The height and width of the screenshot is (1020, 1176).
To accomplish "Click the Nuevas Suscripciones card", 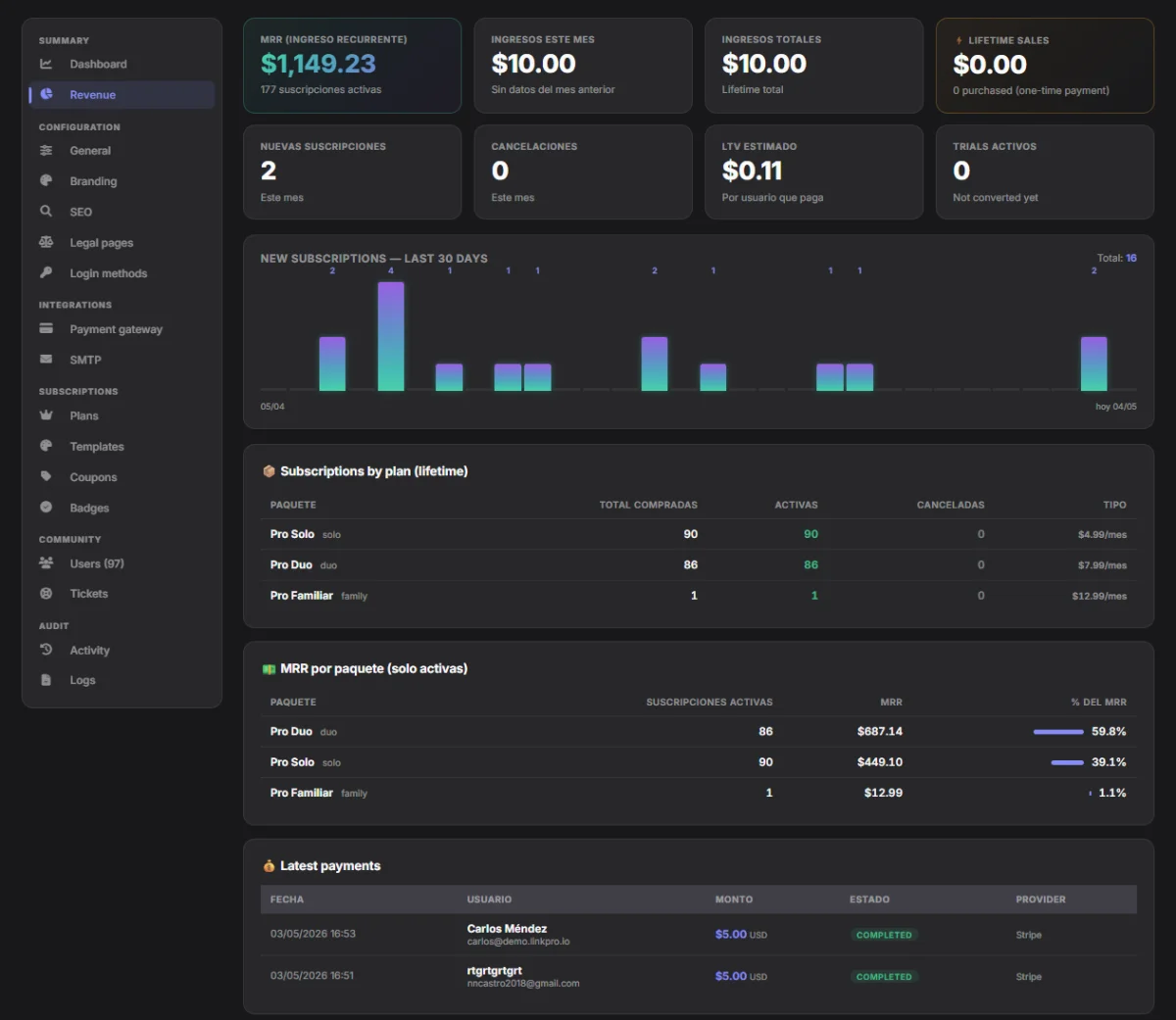I will pos(352,171).
